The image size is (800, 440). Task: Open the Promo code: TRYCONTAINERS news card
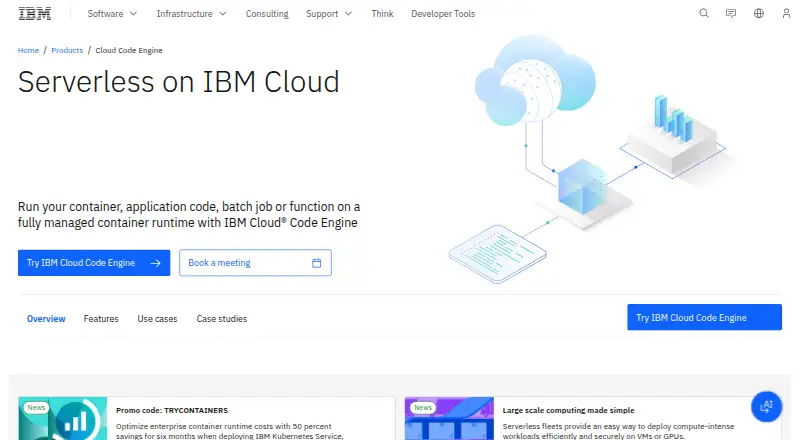[207, 419]
